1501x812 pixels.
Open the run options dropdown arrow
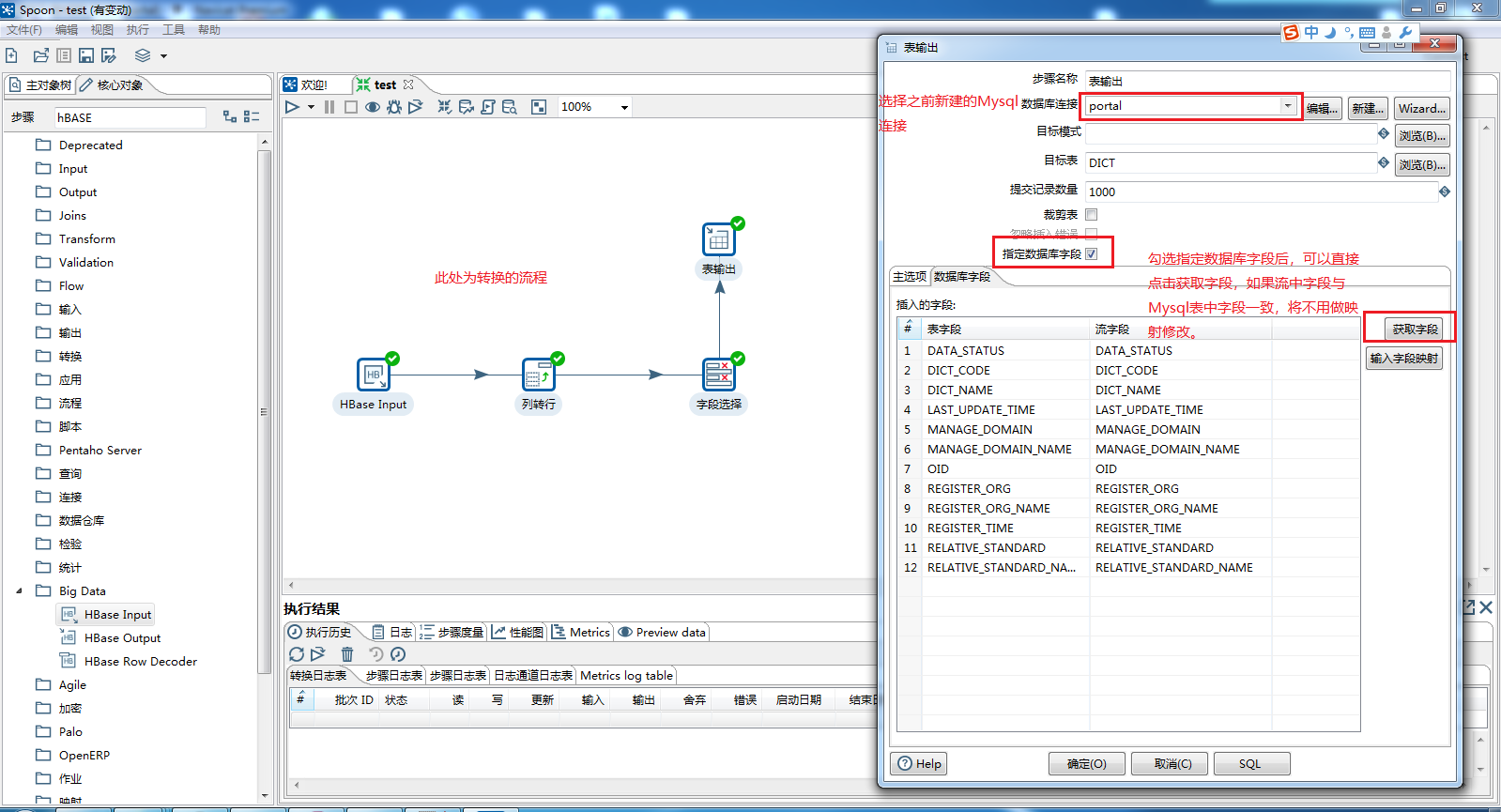[x=311, y=107]
